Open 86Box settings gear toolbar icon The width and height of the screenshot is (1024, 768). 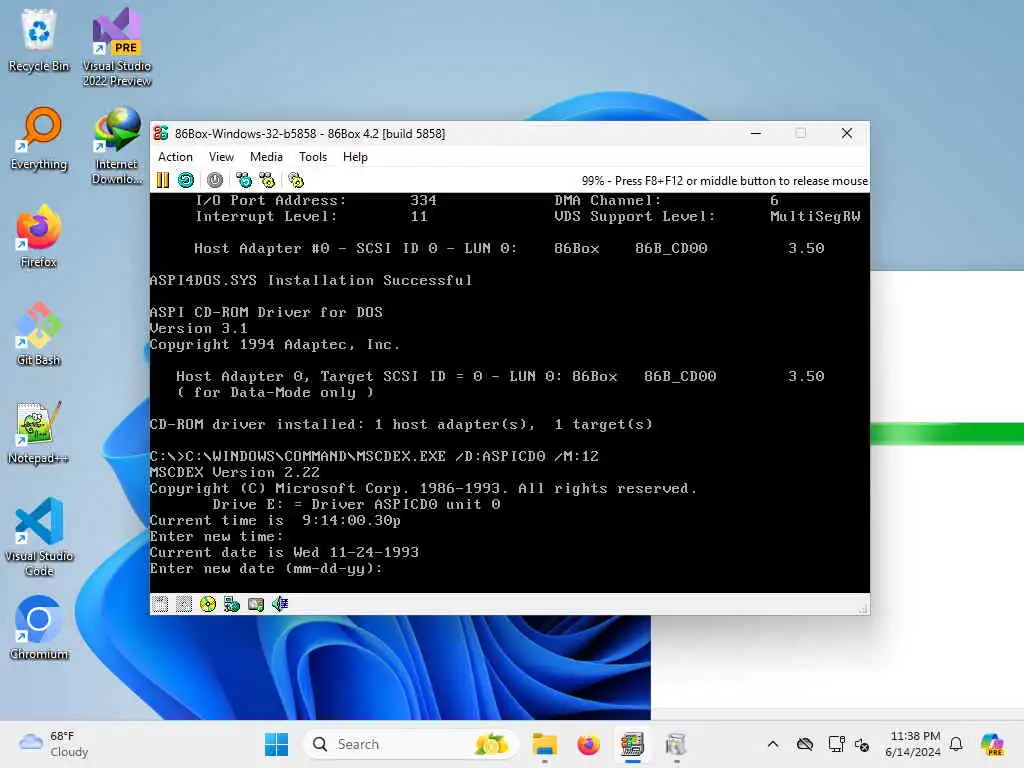pos(296,180)
